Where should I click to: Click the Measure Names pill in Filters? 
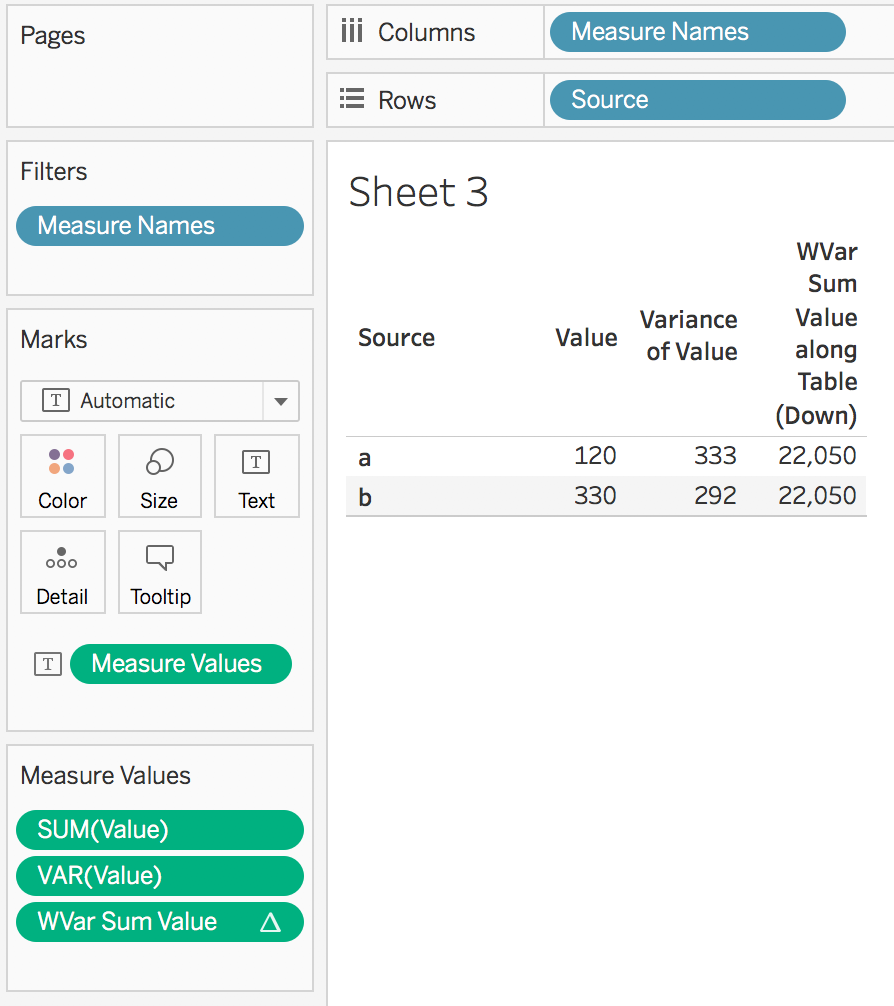(159, 226)
